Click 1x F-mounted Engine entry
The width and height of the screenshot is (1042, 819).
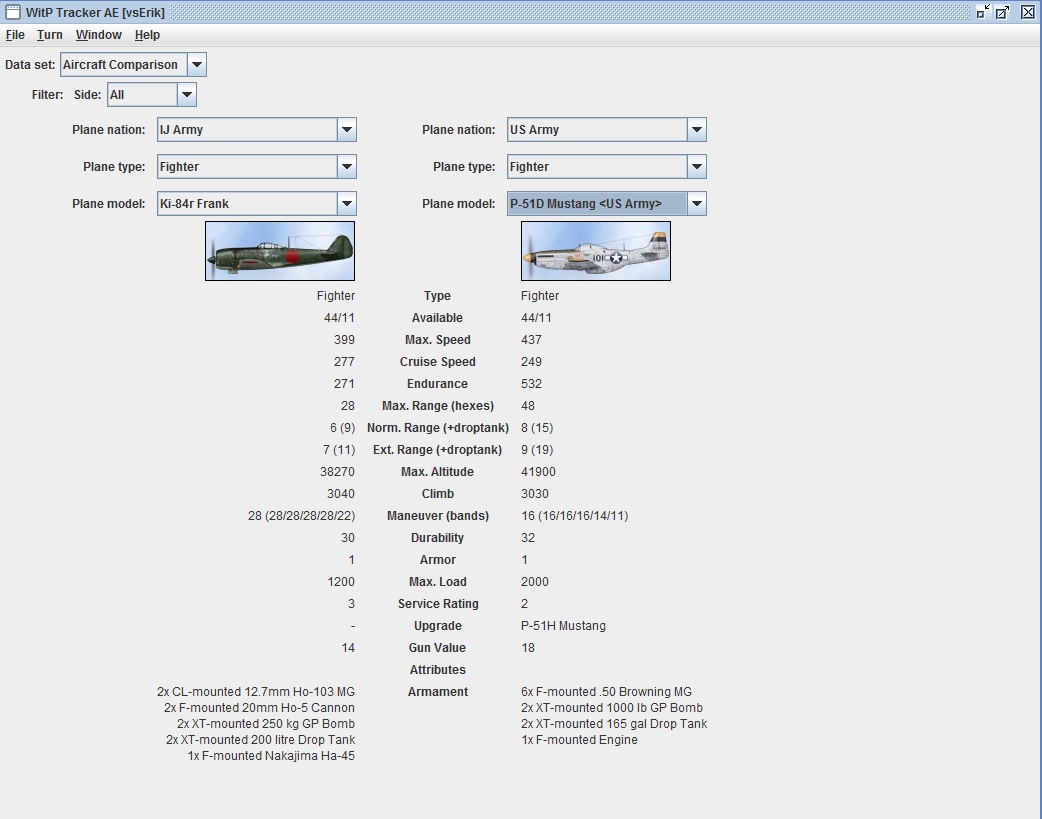(x=579, y=740)
